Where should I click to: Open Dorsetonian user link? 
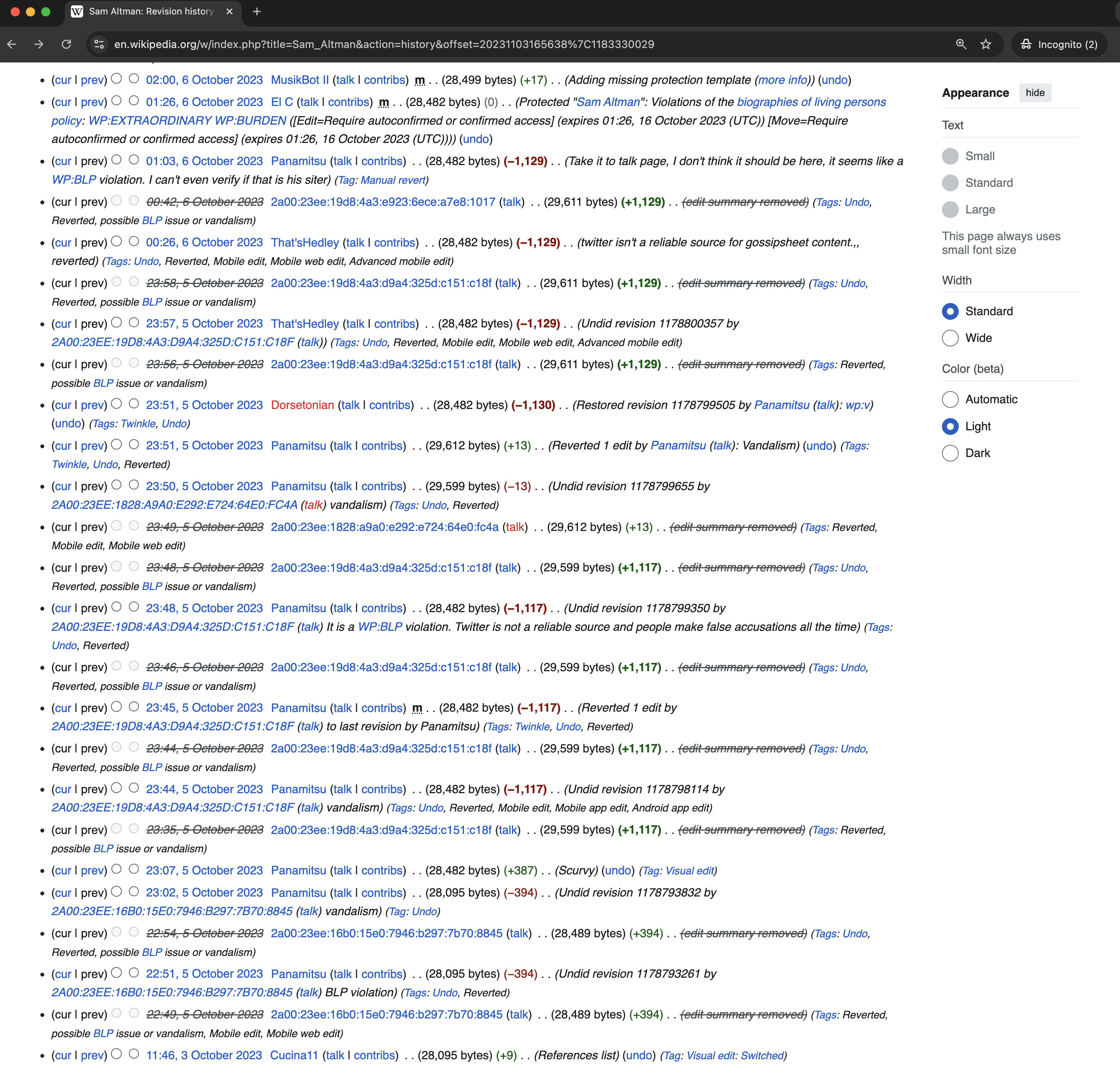point(302,405)
